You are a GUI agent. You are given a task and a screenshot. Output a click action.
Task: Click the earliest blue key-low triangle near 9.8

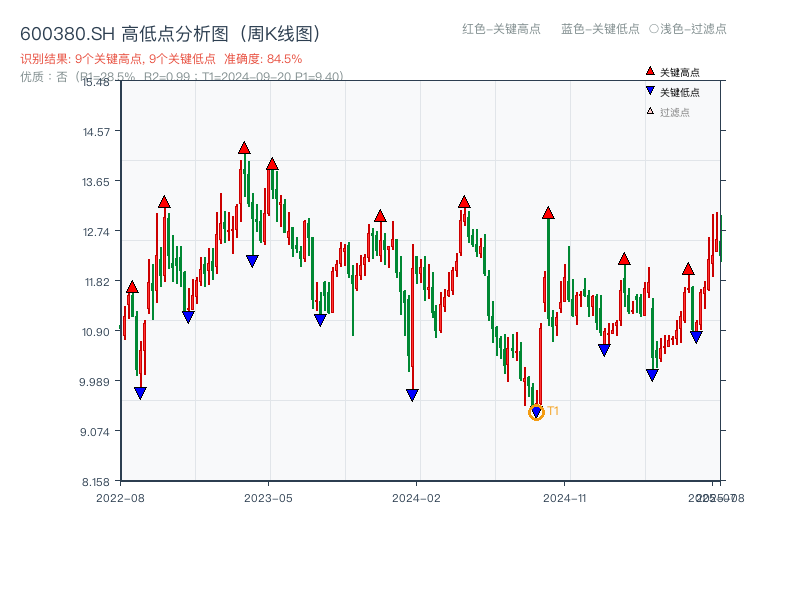(x=140, y=393)
